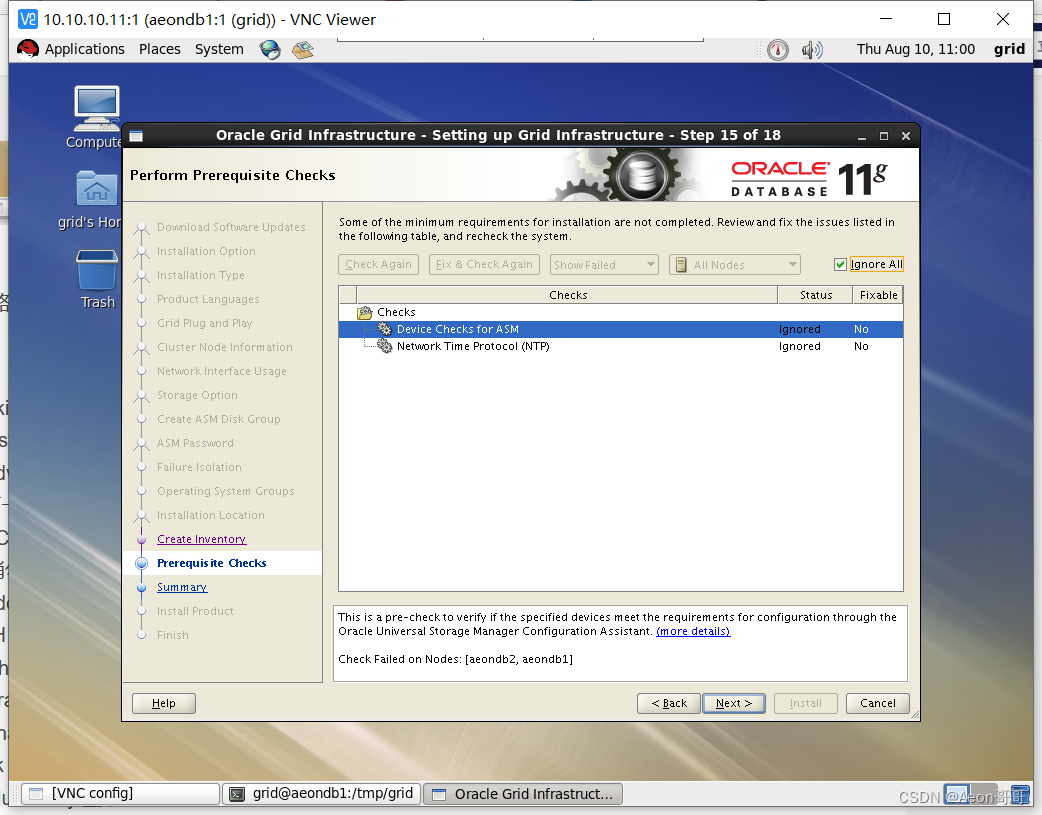Click the Checks folder icon in results table

[x=365, y=312]
